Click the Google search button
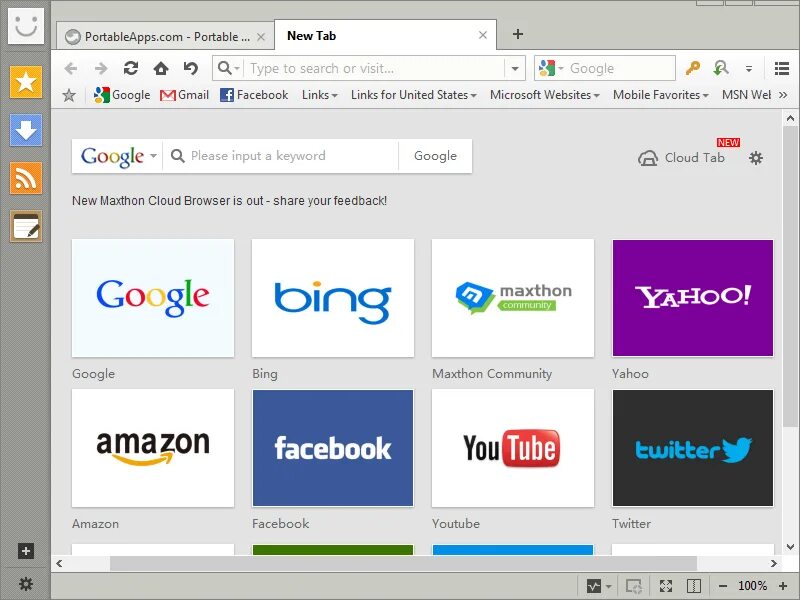The width and height of the screenshot is (800, 600). [x=434, y=156]
